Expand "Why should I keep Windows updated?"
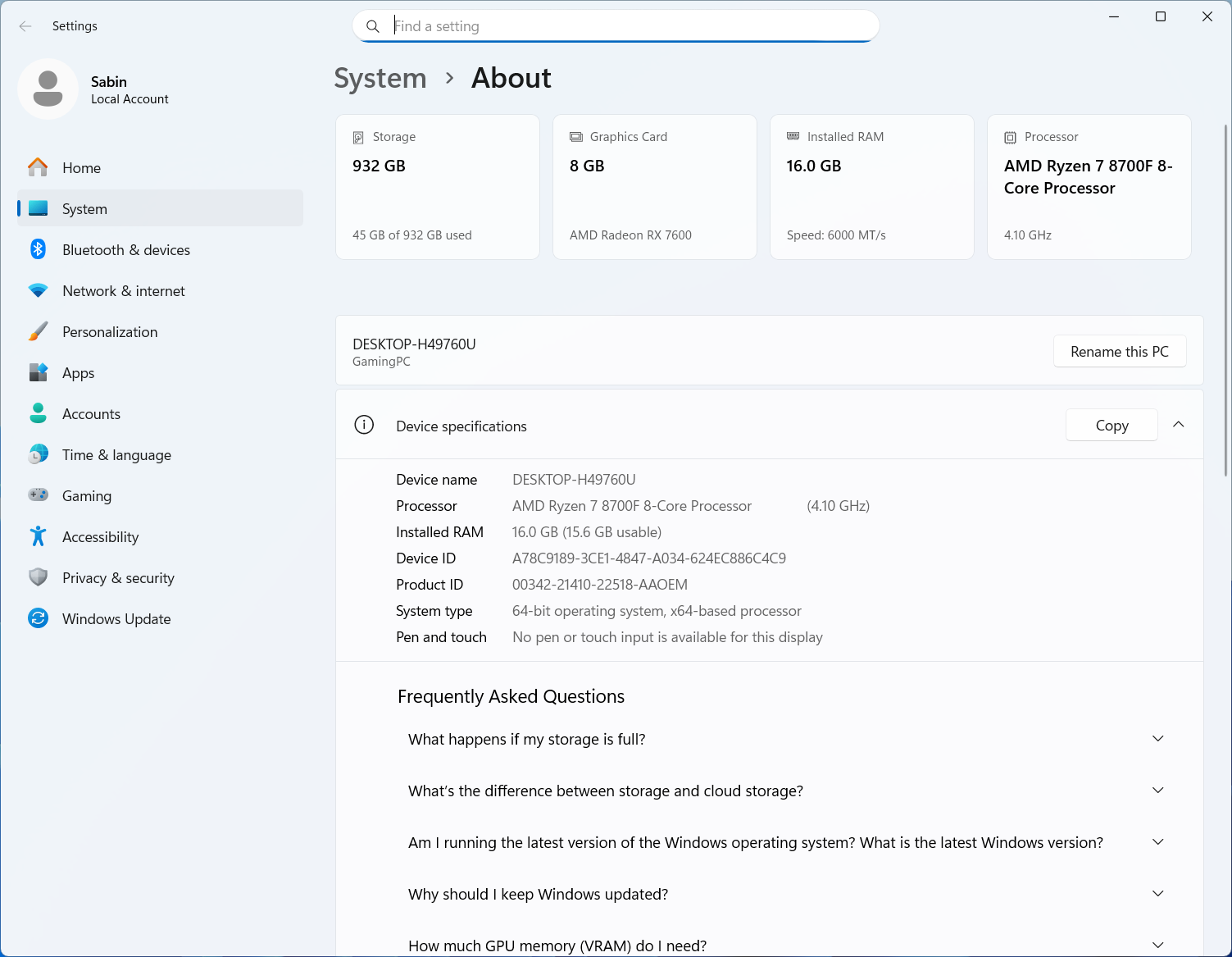 point(1157,894)
